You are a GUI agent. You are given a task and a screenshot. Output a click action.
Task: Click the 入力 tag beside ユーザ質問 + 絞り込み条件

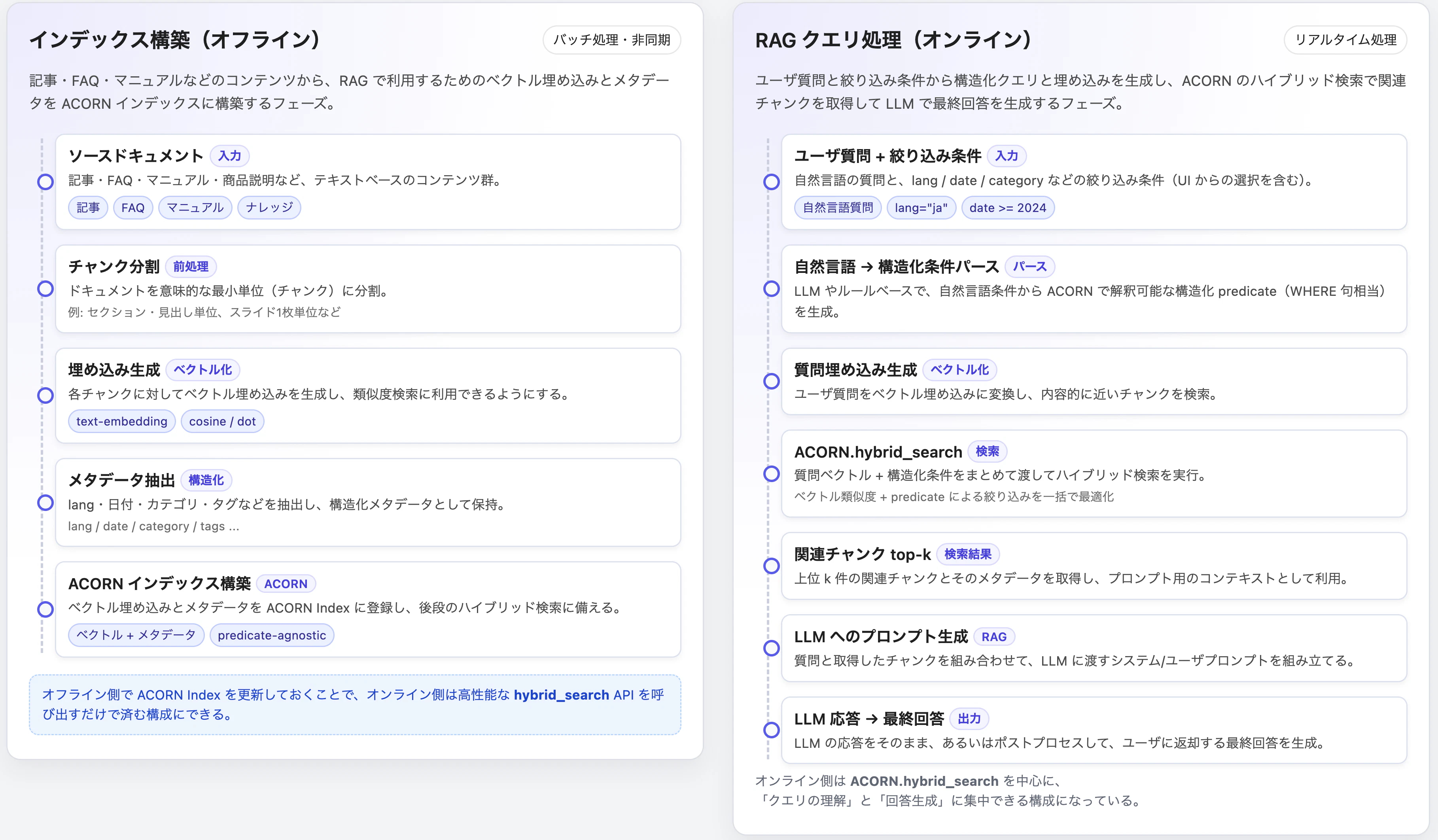[x=1007, y=156]
